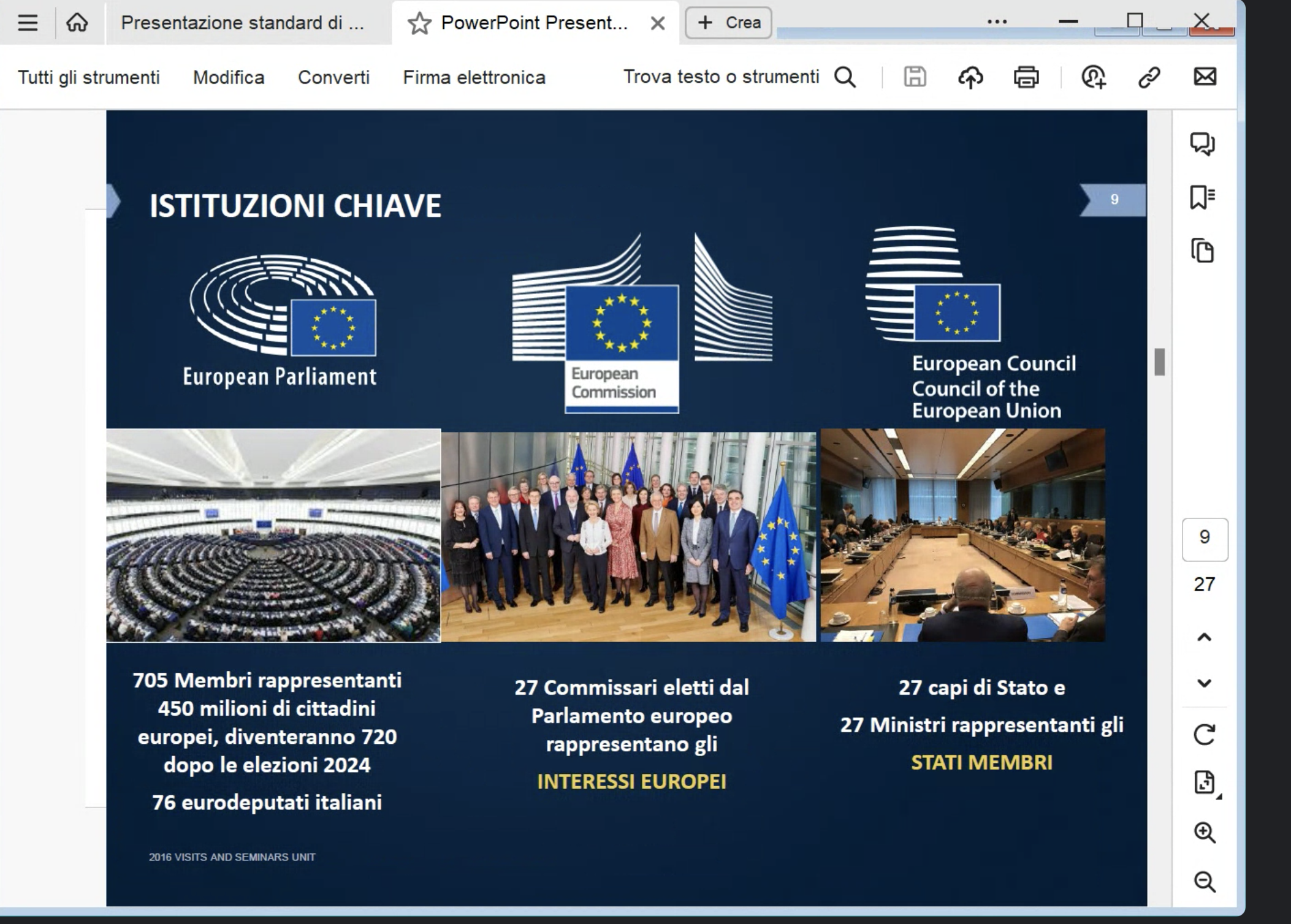The height and width of the screenshot is (924, 1291).
Task: Click the council meeting room photo
Action: point(963,536)
